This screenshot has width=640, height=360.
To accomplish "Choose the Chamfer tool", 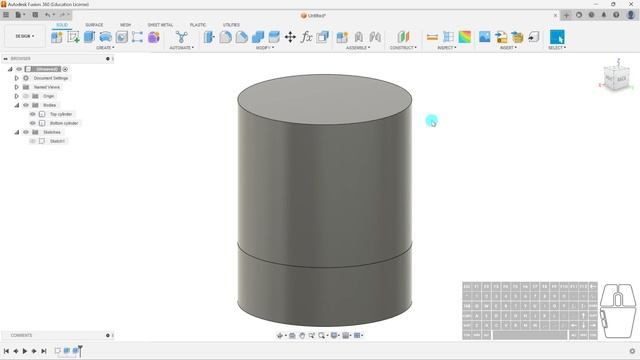I will coord(242,37).
